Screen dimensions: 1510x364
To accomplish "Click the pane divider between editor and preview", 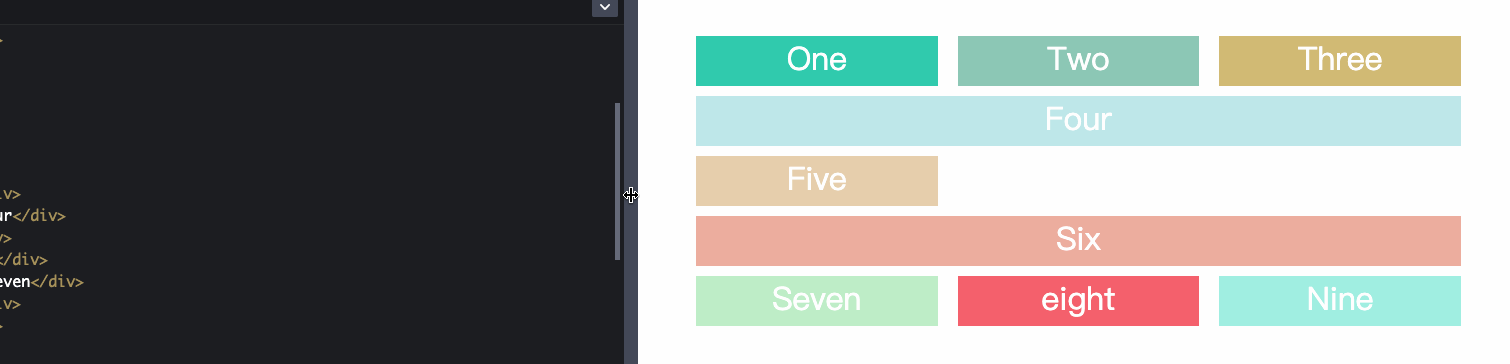I will (631, 182).
